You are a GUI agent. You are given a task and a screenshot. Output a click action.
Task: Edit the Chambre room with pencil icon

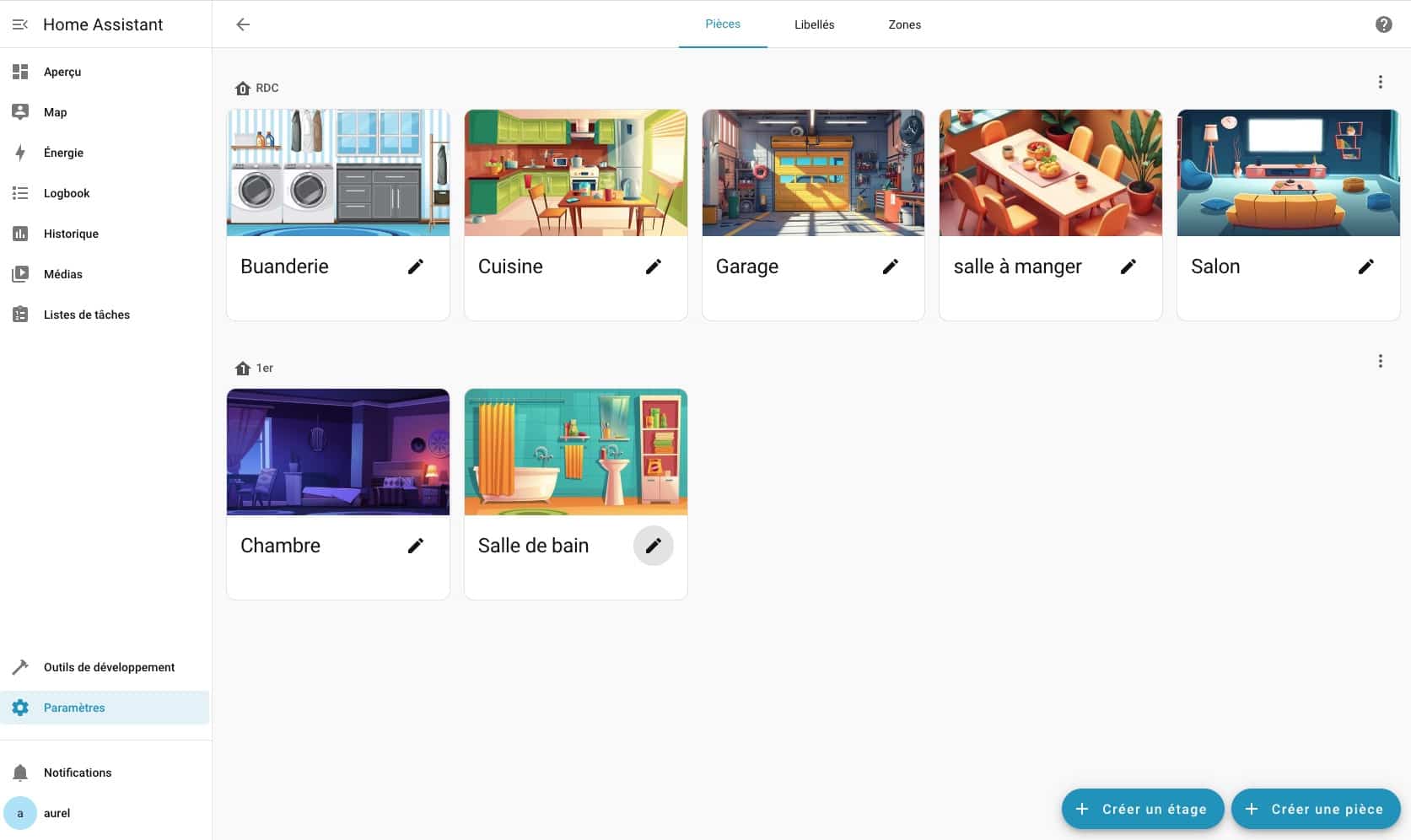pyautogui.click(x=416, y=546)
